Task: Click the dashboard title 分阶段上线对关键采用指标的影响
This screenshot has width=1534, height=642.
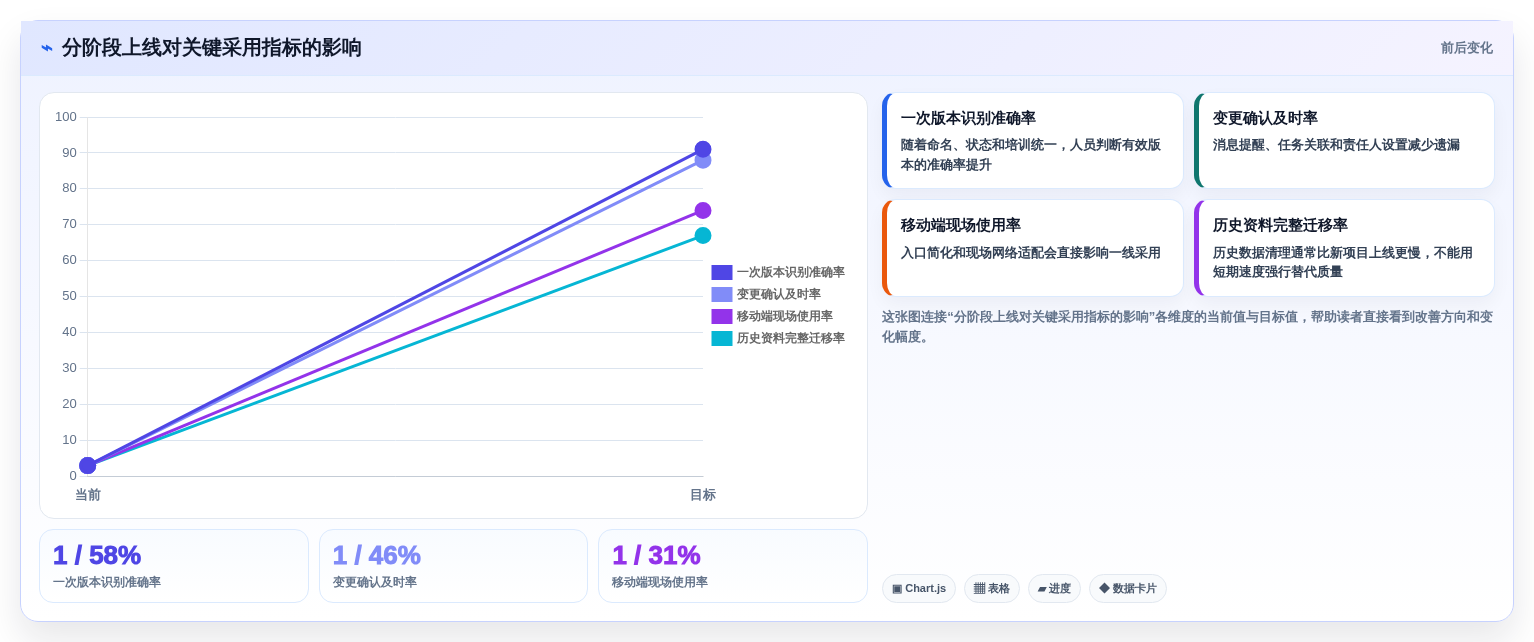Action: pyautogui.click(x=212, y=48)
